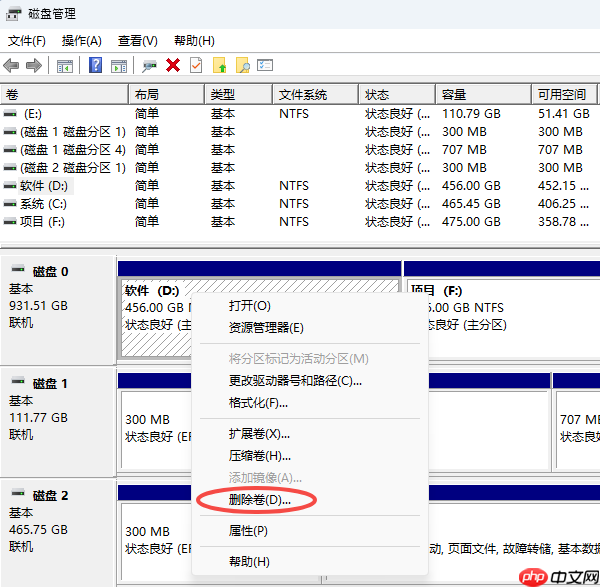Select the 系统 (C:) volume name

pyautogui.click(x=43, y=204)
